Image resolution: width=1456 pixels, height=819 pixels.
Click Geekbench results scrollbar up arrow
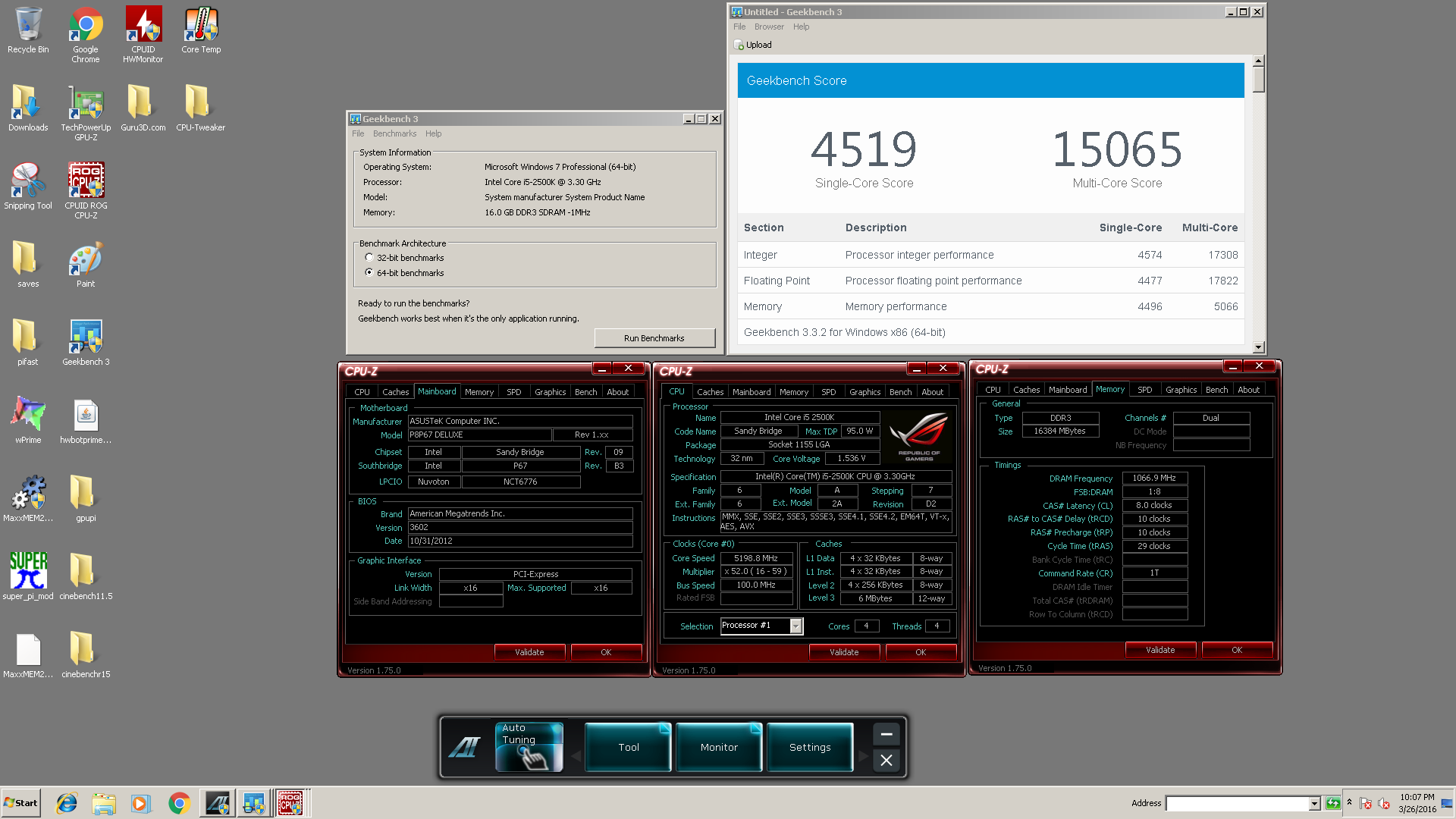(x=1259, y=61)
